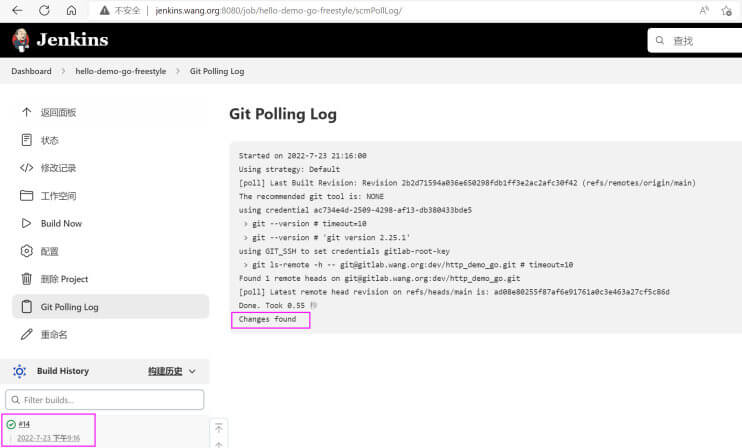Click the Jenkins butler logo
The height and width of the screenshot is (448, 742).
click(20, 40)
